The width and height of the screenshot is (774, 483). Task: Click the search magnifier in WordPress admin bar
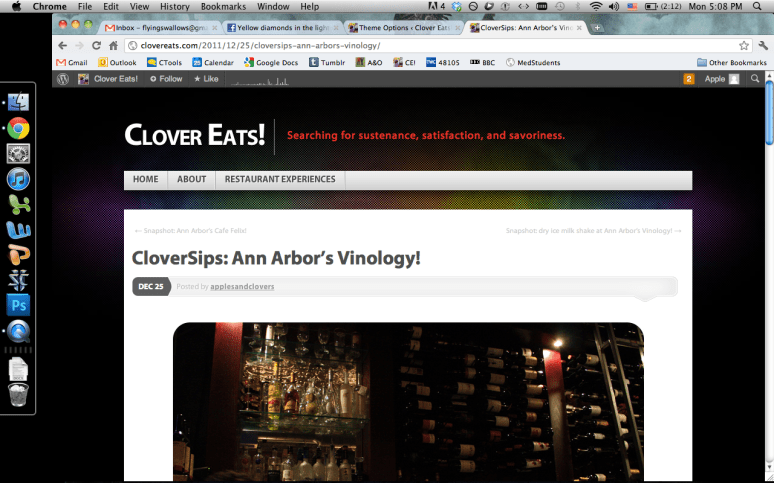tap(755, 79)
